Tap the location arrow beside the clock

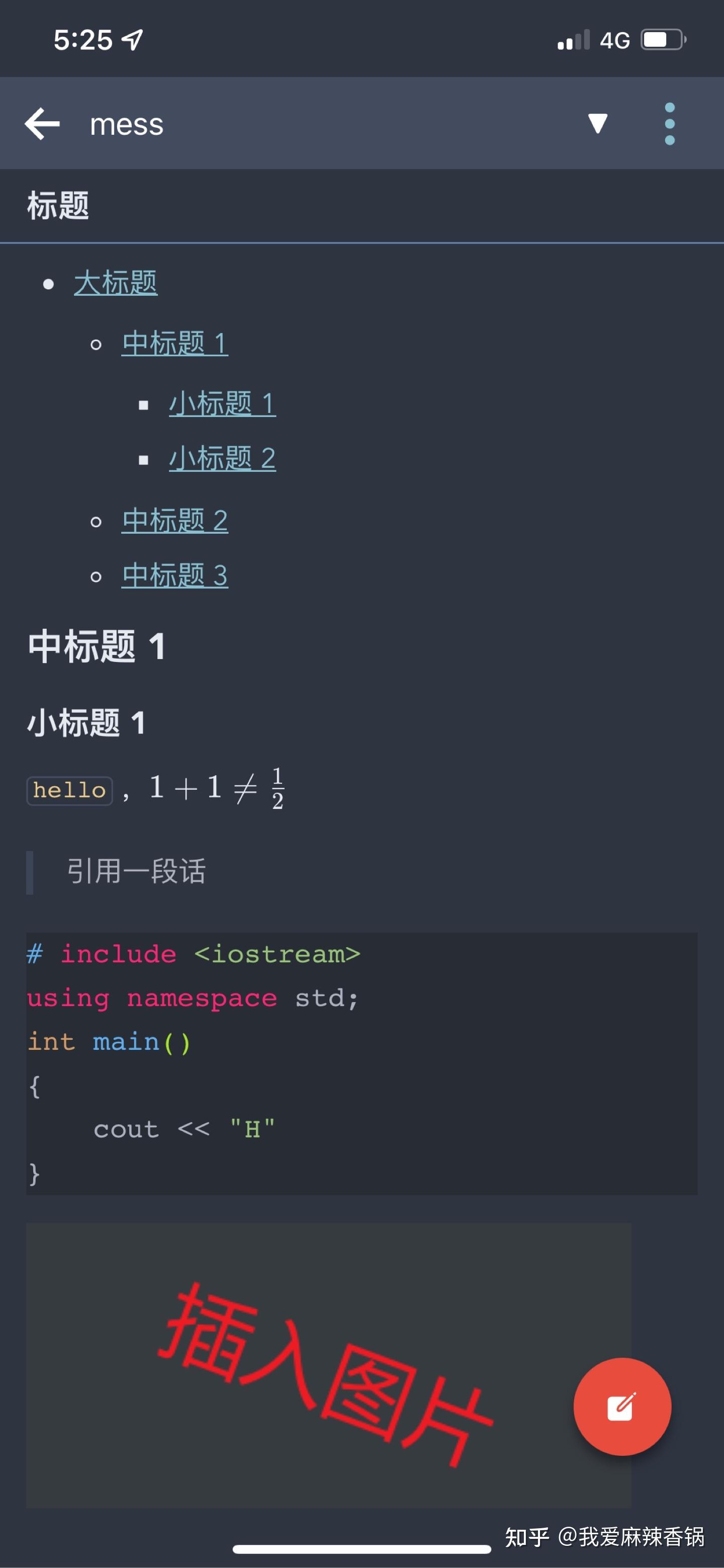pos(131,40)
